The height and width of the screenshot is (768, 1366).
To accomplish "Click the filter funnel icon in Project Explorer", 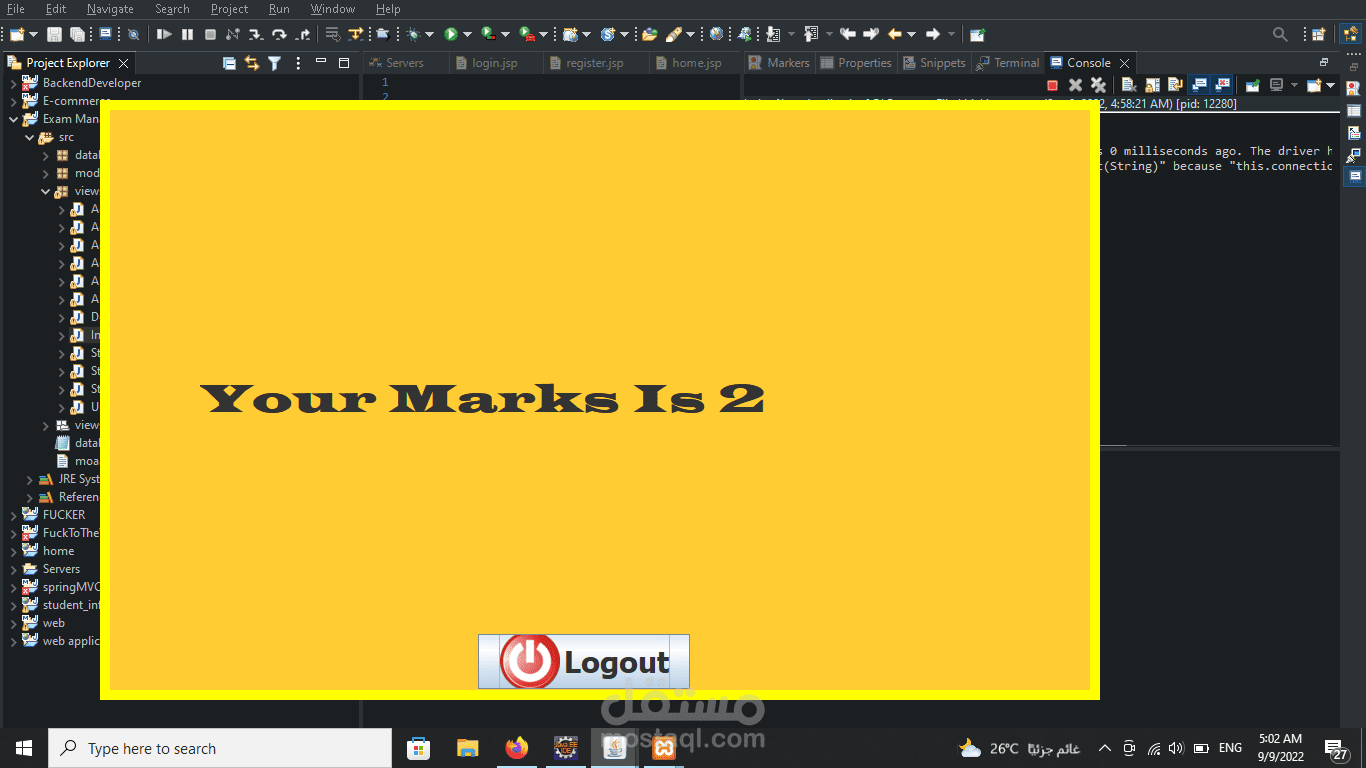I will pyautogui.click(x=274, y=63).
